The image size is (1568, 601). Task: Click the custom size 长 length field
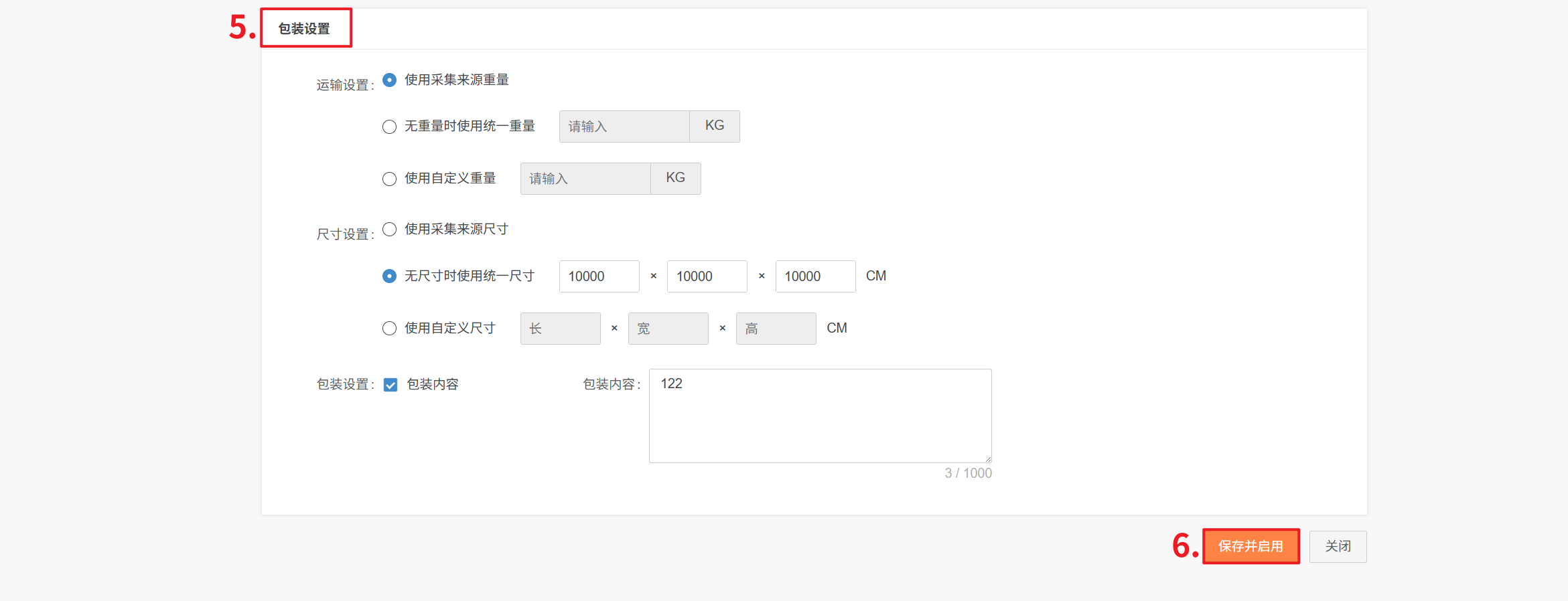560,329
